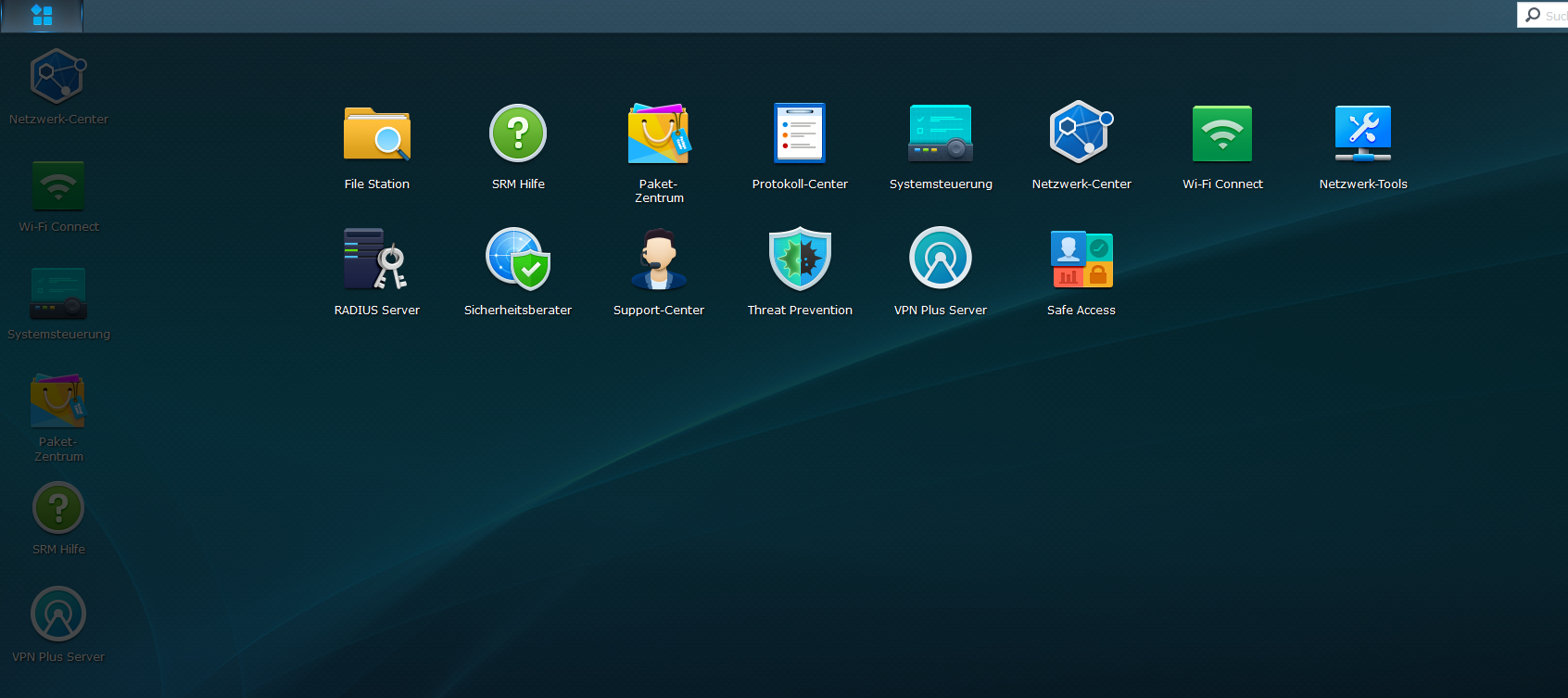Click the dimmed VPN Plus Server desktop shortcut
This screenshot has height=698, width=1568.
(58, 616)
